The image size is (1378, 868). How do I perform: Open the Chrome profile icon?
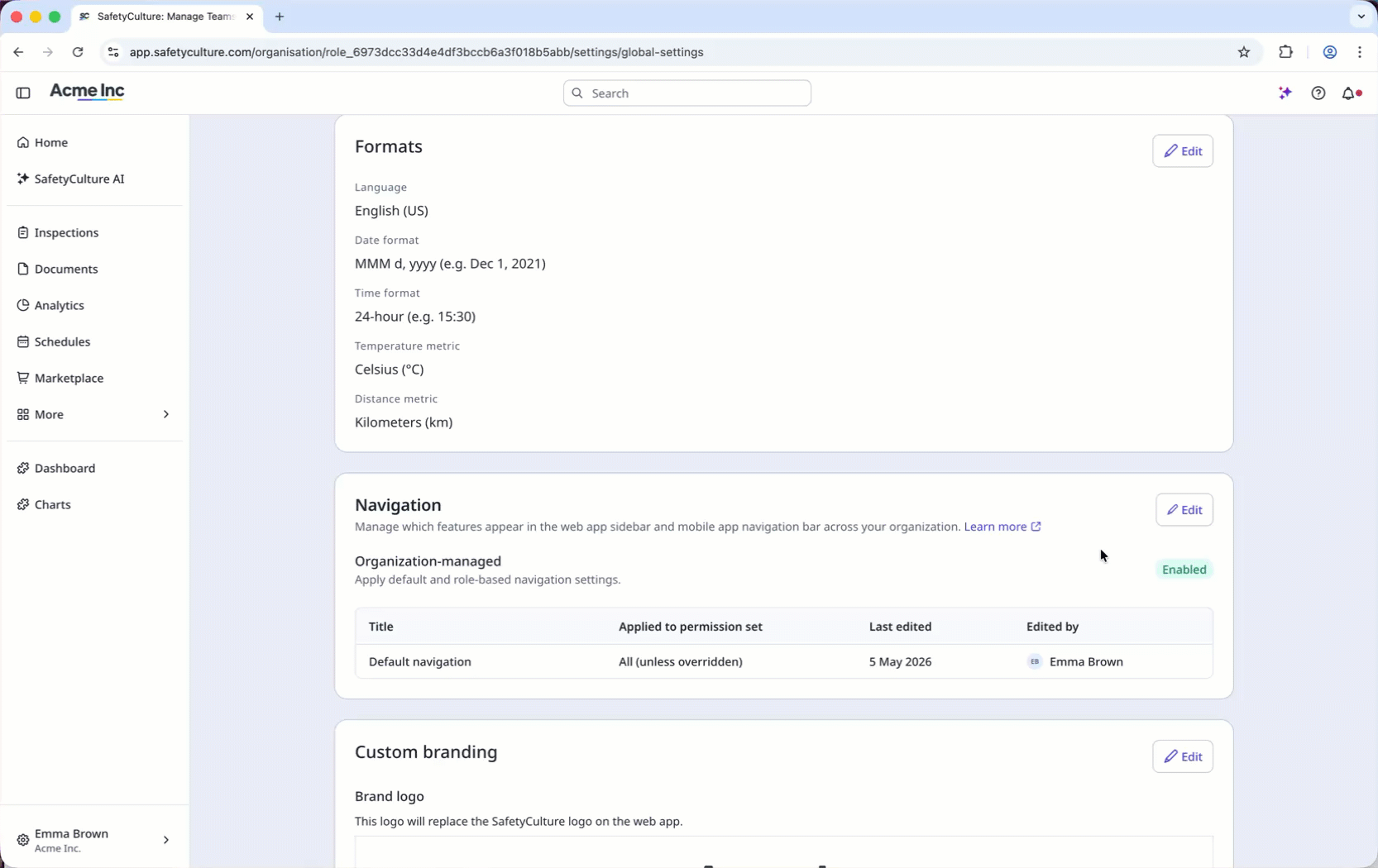pos(1330,52)
